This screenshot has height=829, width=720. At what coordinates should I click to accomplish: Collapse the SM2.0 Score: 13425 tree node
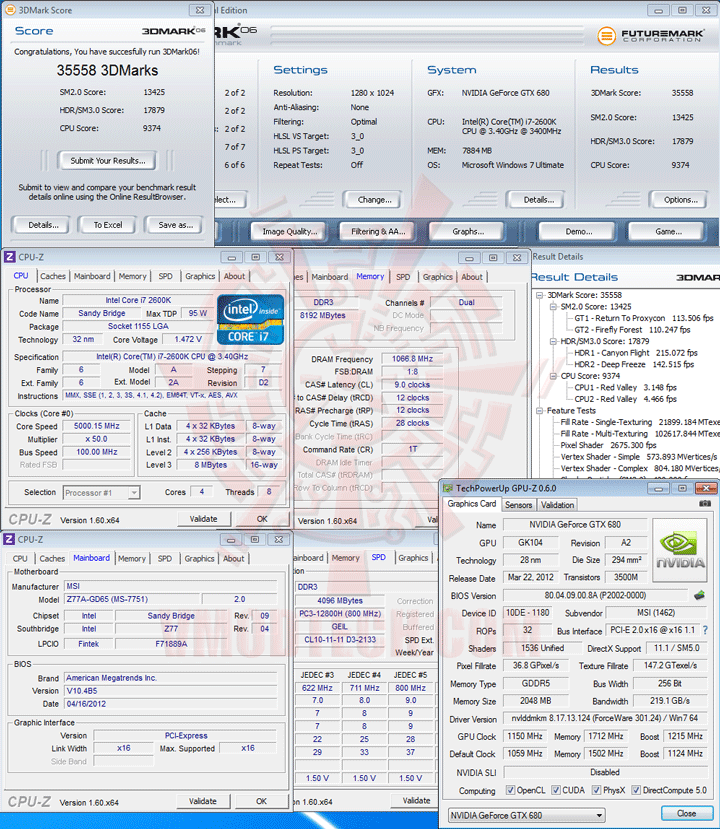[x=553, y=307]
